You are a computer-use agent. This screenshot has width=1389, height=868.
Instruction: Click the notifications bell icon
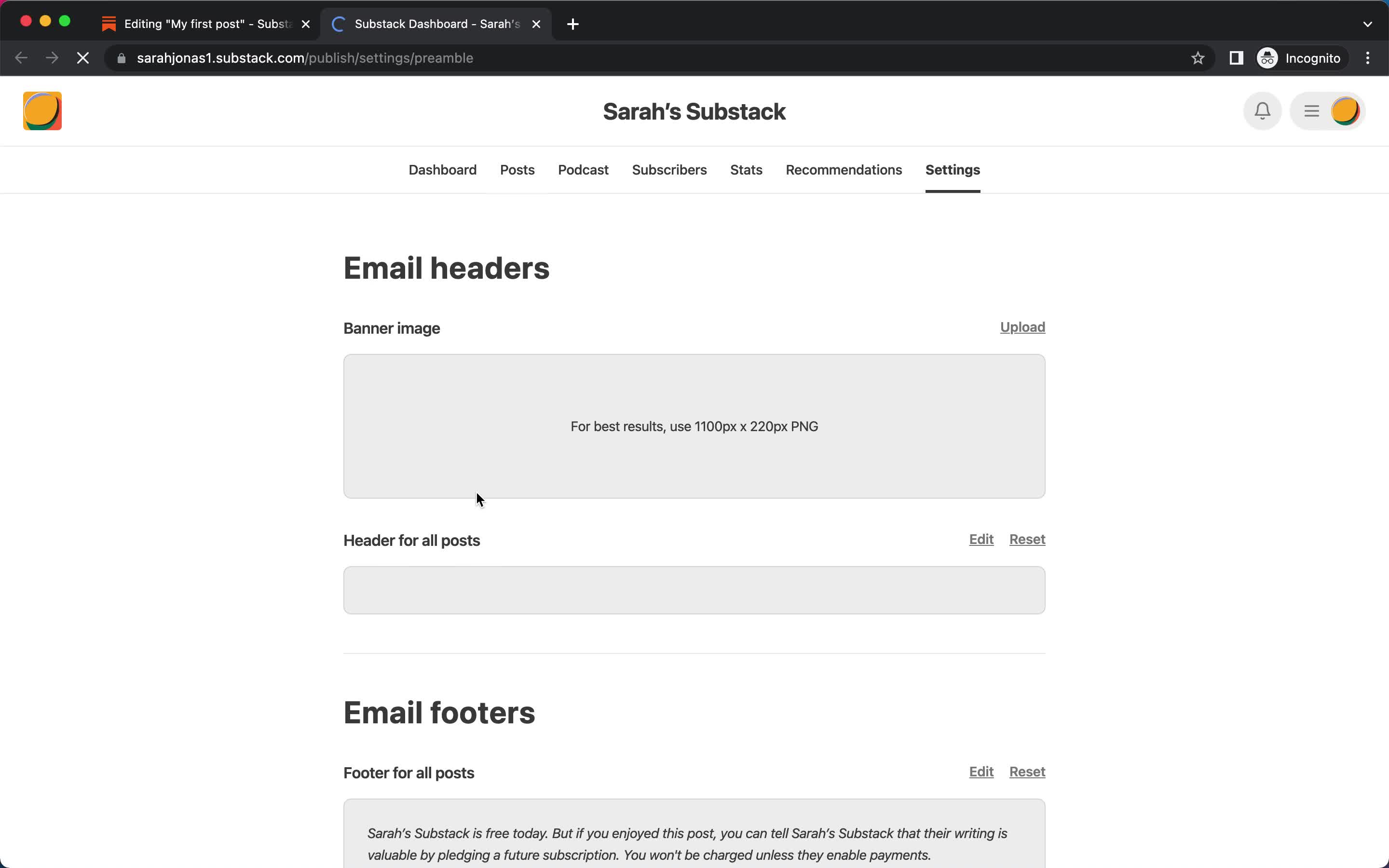coord(1262,111)
